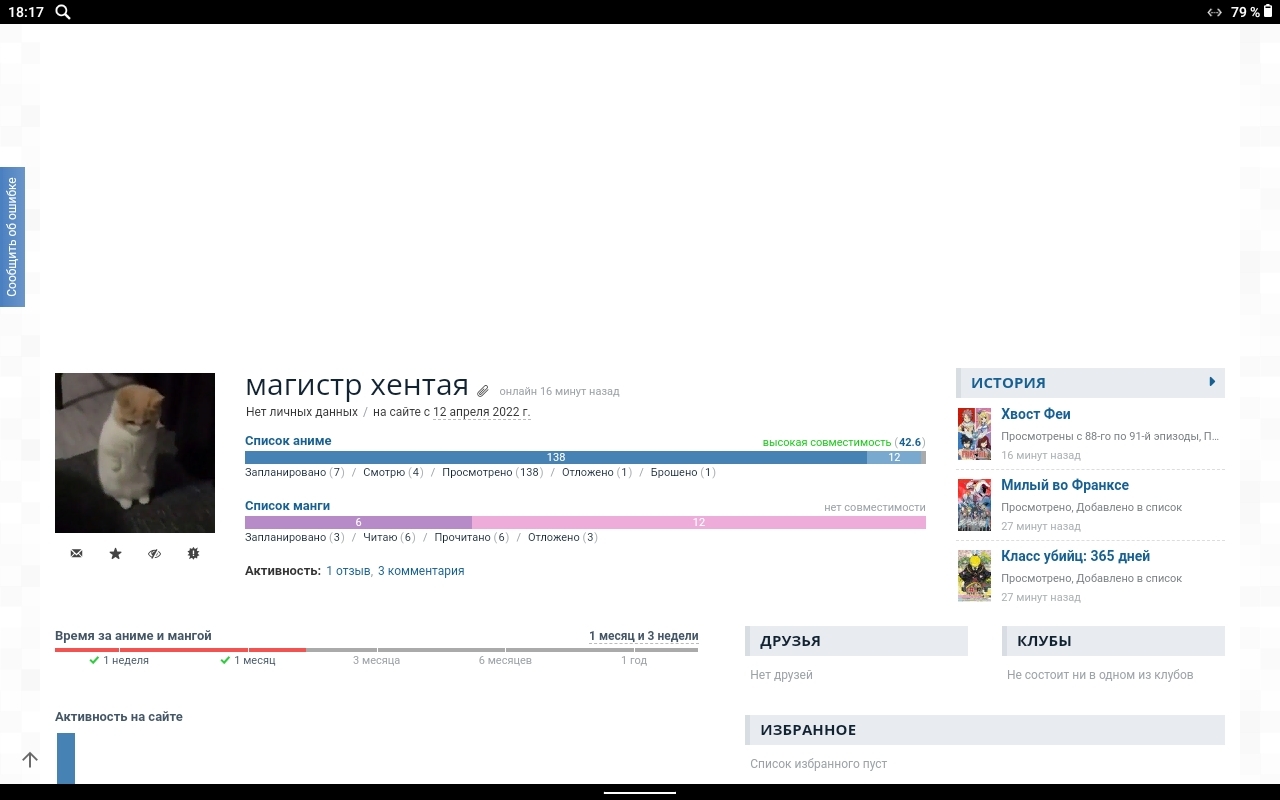Click the envelope message icon under avatar
Image resolution: width=1280 pixels, height=800 pixels.
pos(76,553)
